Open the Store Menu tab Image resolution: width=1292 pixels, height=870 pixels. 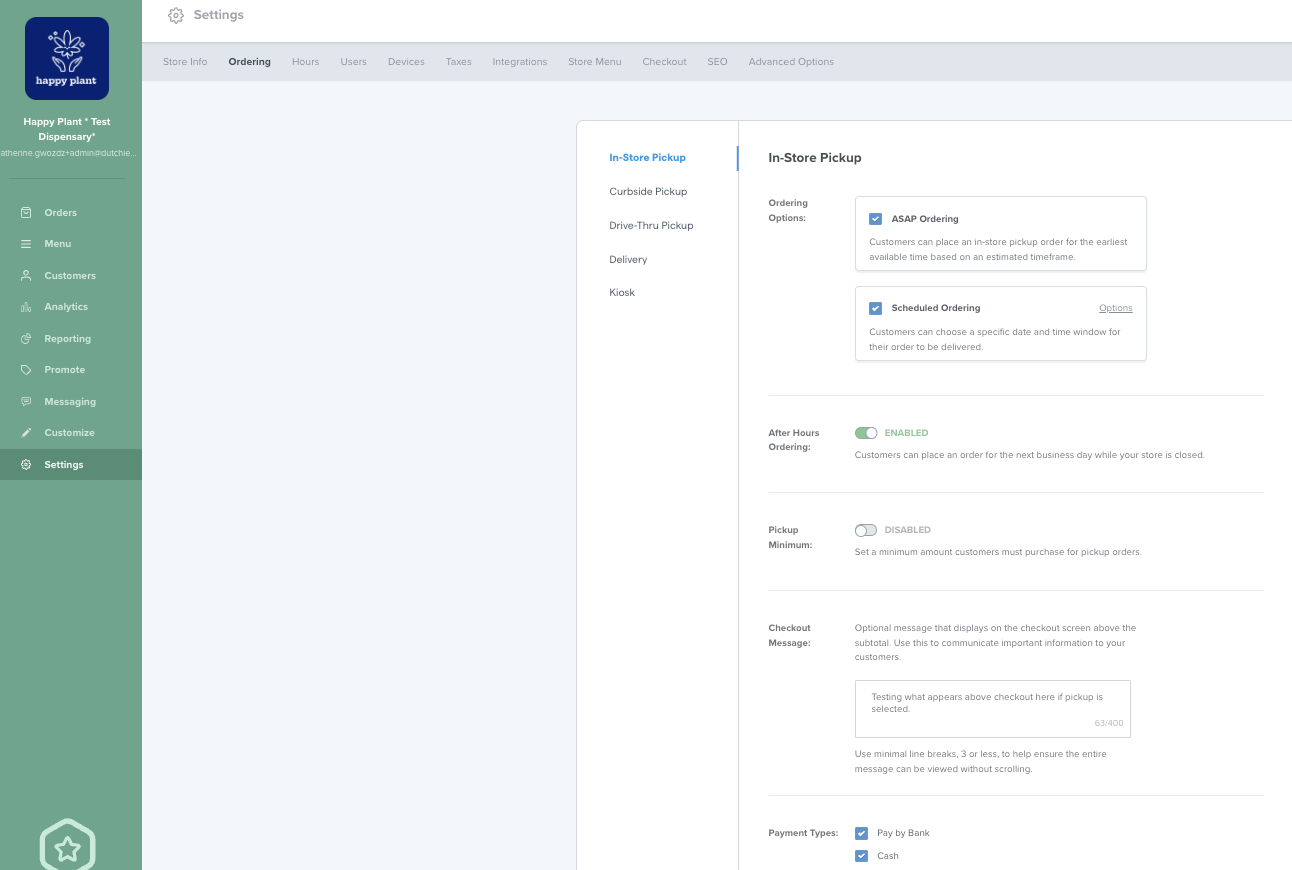click(x=595, y=62)
